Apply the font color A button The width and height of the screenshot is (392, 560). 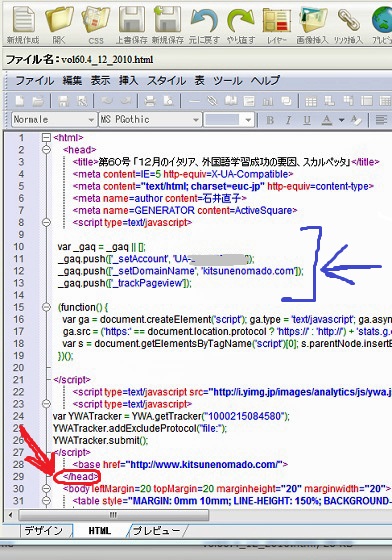[x=327, y=120]
